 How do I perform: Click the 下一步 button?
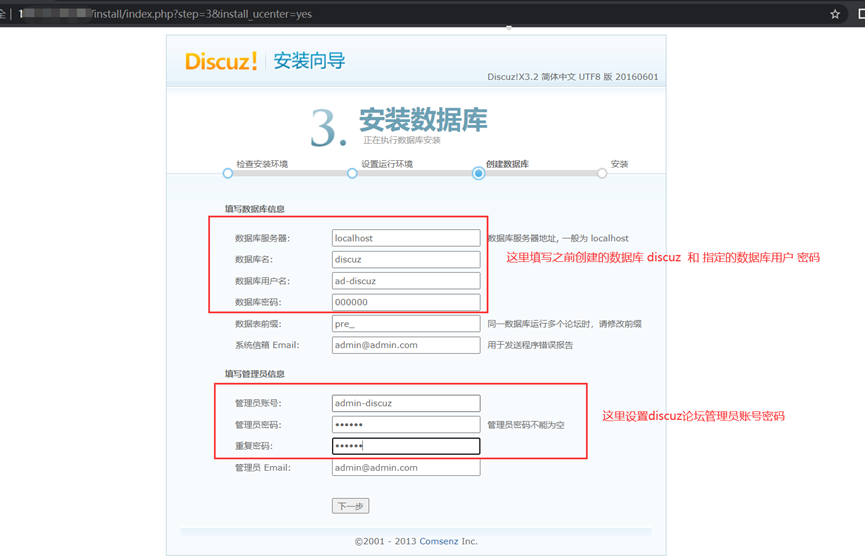point(350,506)
